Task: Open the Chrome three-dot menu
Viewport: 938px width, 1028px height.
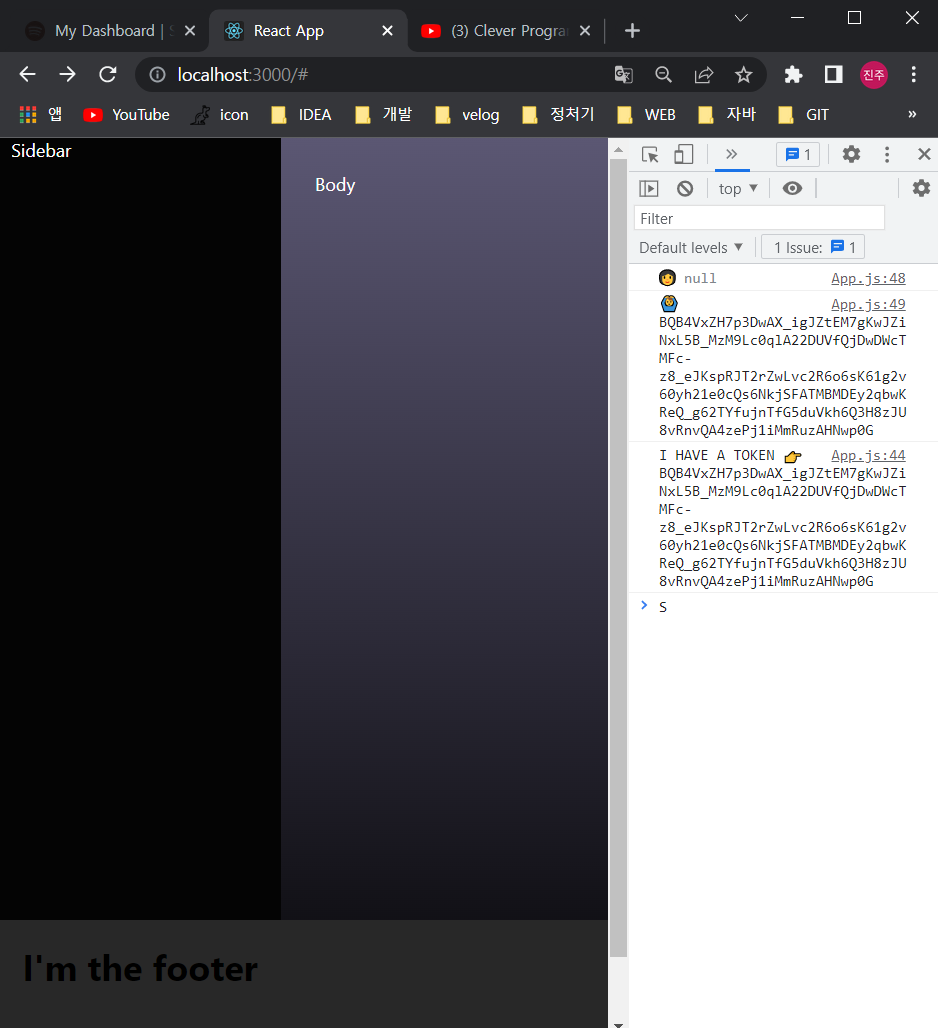Action: [913, 75]
